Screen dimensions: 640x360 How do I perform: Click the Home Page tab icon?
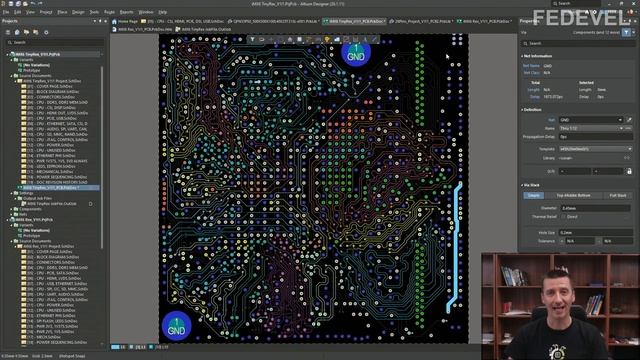[x=114, y=21]
